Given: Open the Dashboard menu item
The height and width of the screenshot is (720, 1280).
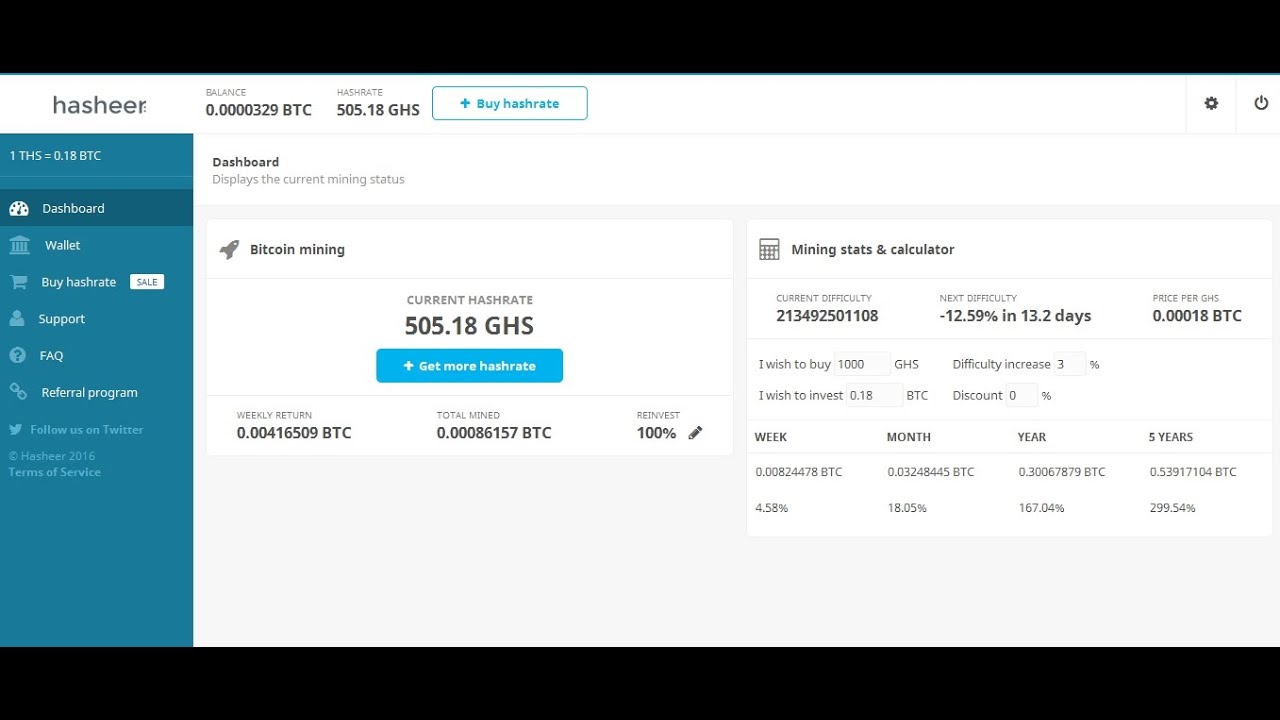Looking at the screenshot, I should (96, 208).
